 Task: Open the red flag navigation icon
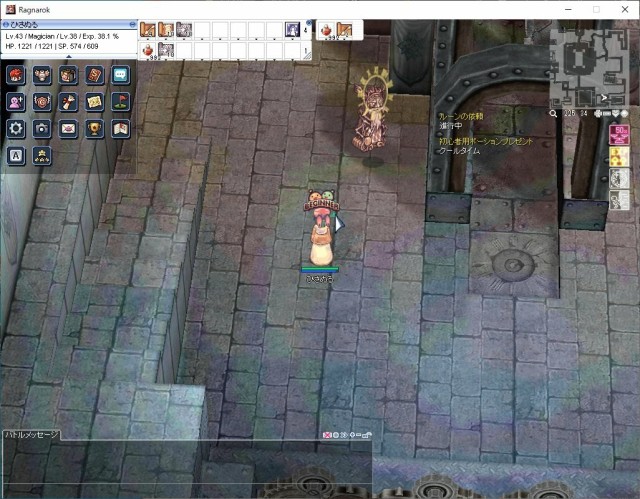pos(121,102)
